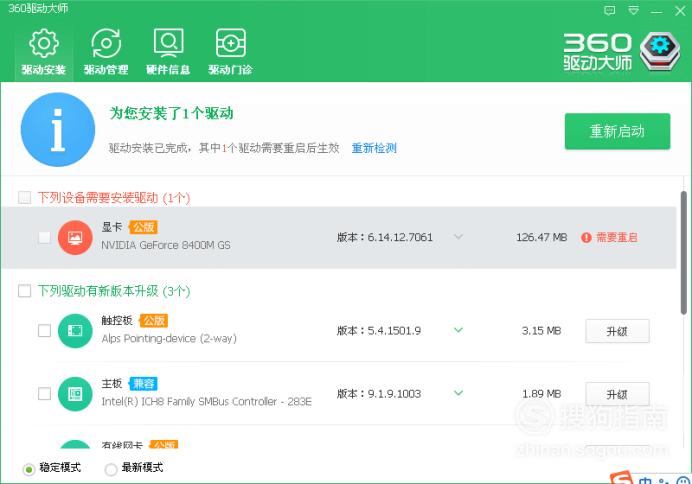Click the Sogou input method S icon
692x484 pixels.
point(621,478)
